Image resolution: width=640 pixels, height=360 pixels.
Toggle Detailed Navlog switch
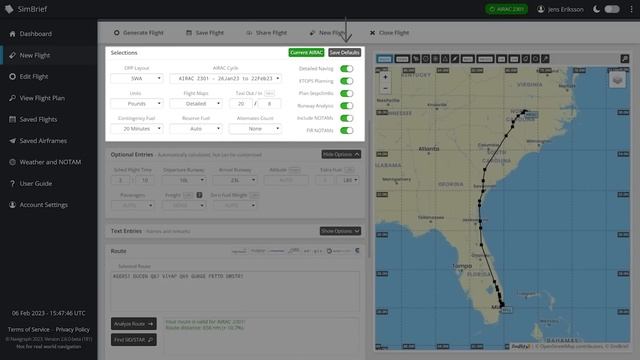[x=347, y=69]
